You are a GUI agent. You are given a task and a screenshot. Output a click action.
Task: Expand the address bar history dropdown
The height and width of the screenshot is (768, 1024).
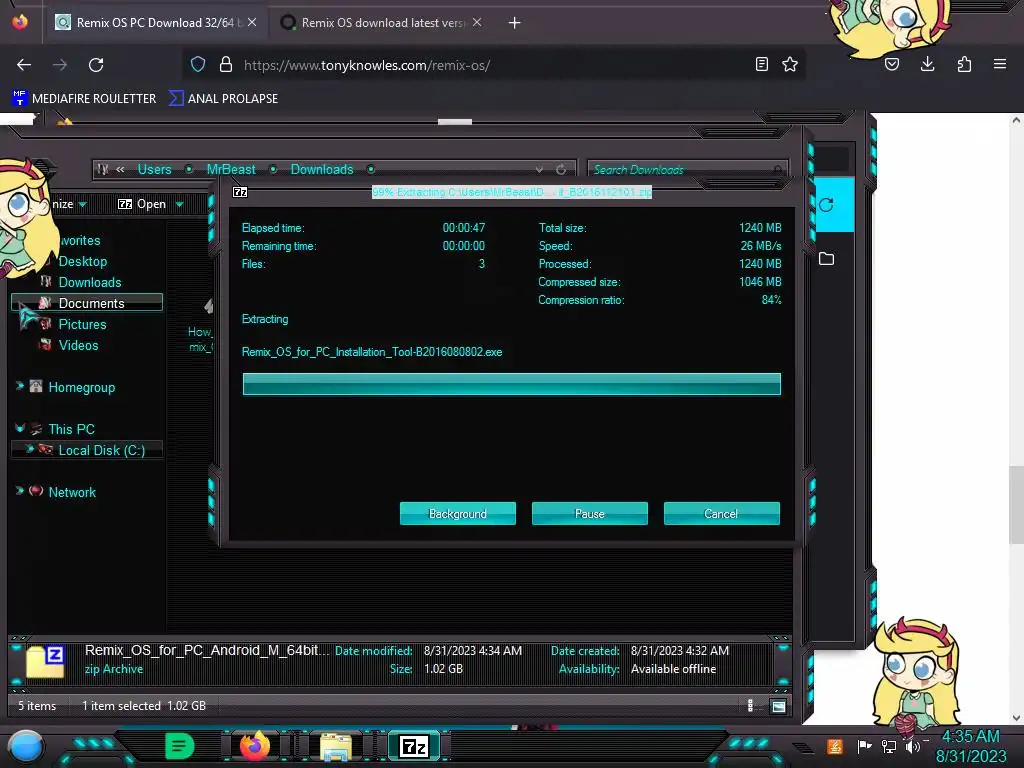pos(539,170)
